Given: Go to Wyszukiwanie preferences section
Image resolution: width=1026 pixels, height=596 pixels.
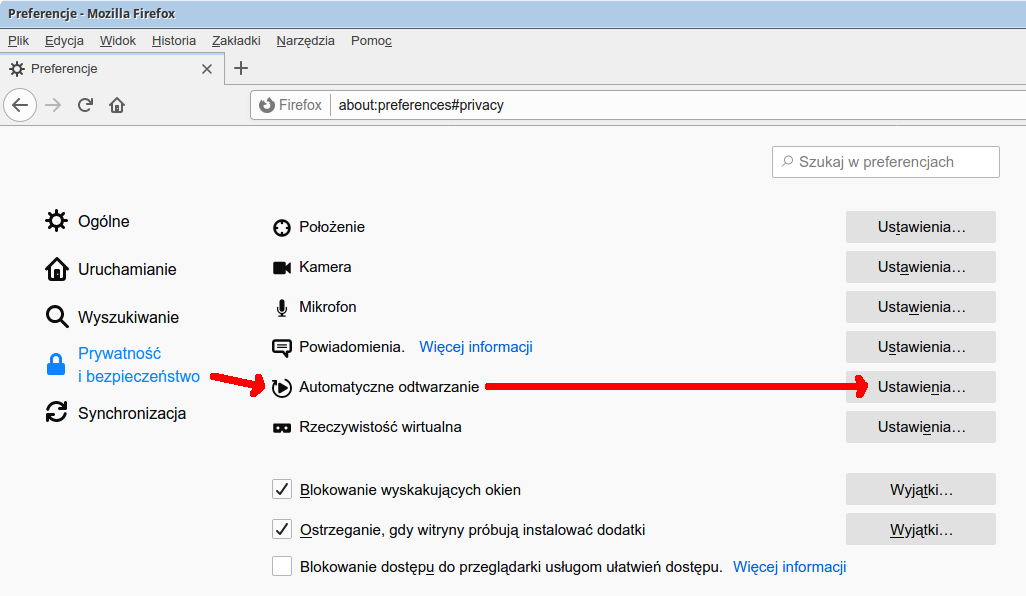Looking at the screenshot, I should (112, 317).
